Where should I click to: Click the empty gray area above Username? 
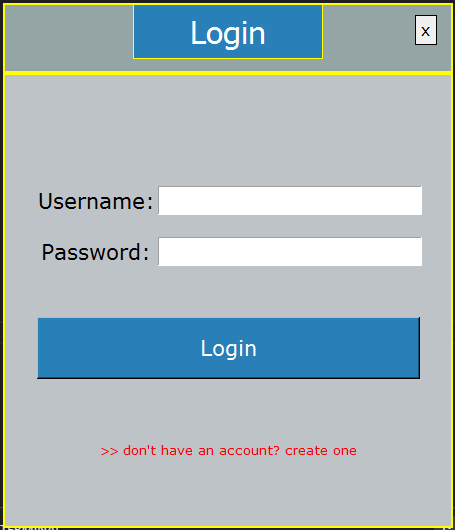tap(228, 130)
